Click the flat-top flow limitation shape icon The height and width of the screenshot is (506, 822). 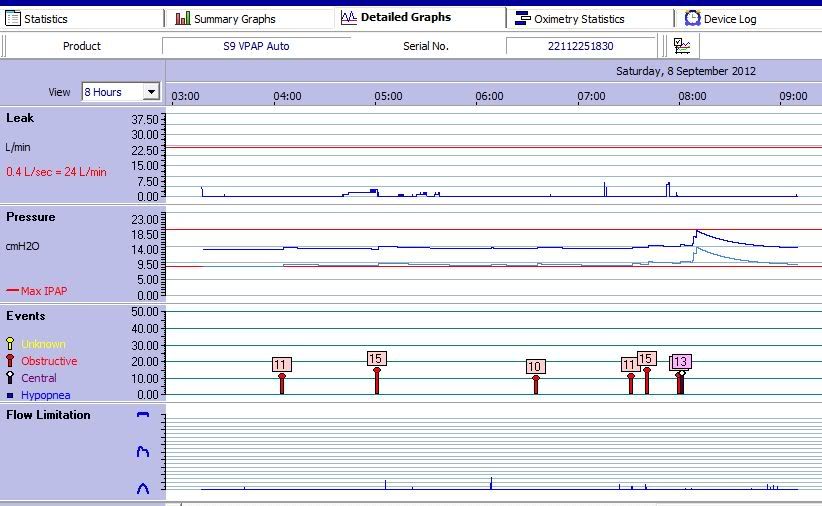pyautogui.click(x=142, y=414)
